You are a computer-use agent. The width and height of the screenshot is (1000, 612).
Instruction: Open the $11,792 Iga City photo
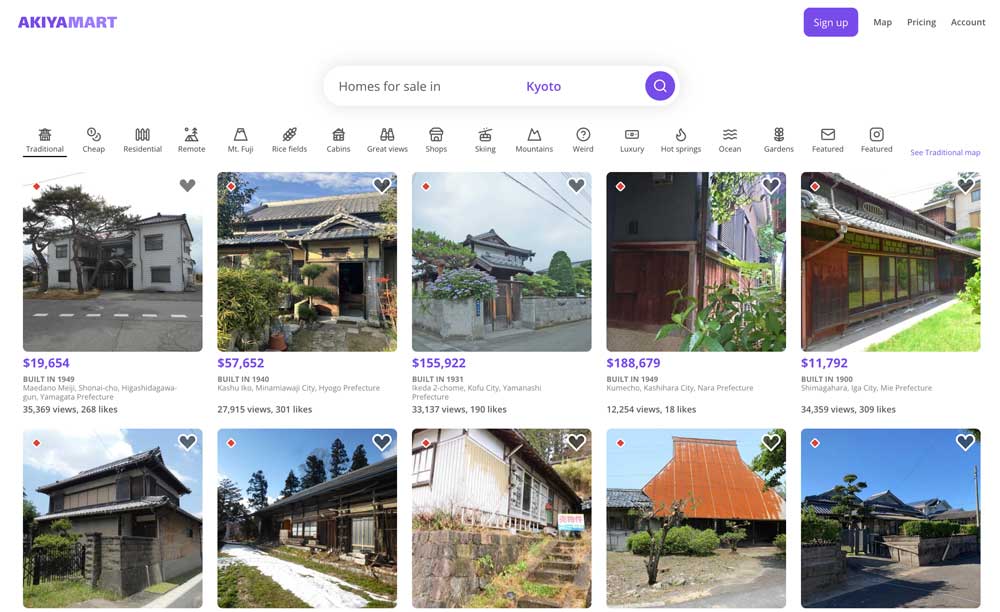point(890,261)
